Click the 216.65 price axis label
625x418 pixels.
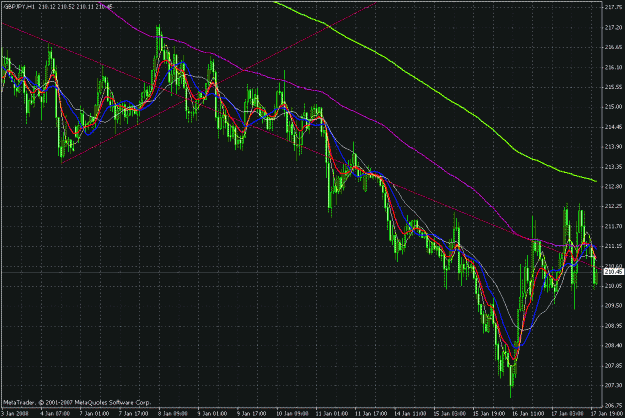click(613, 47)
